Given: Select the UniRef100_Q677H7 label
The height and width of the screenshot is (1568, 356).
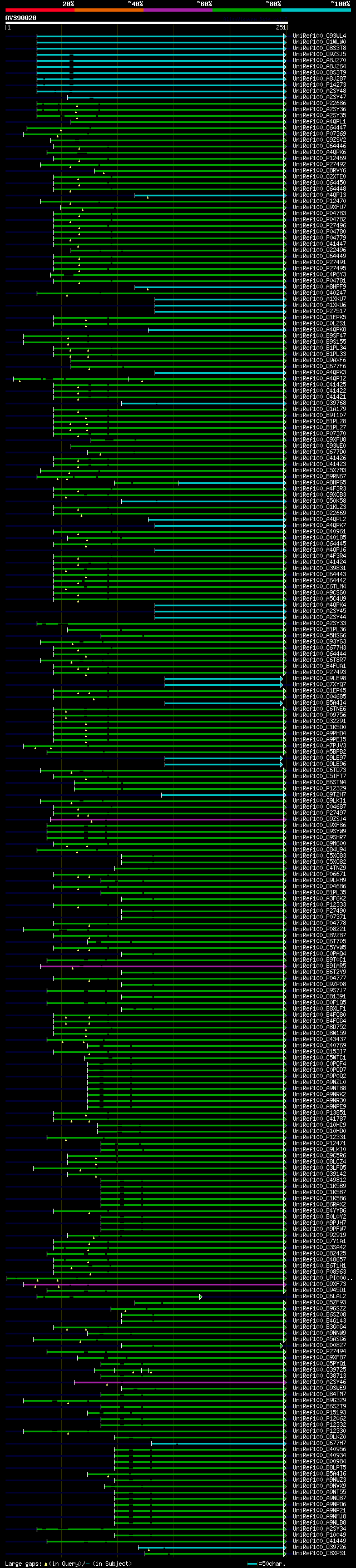Looking at the screenshot, I should pos(319,1443).
